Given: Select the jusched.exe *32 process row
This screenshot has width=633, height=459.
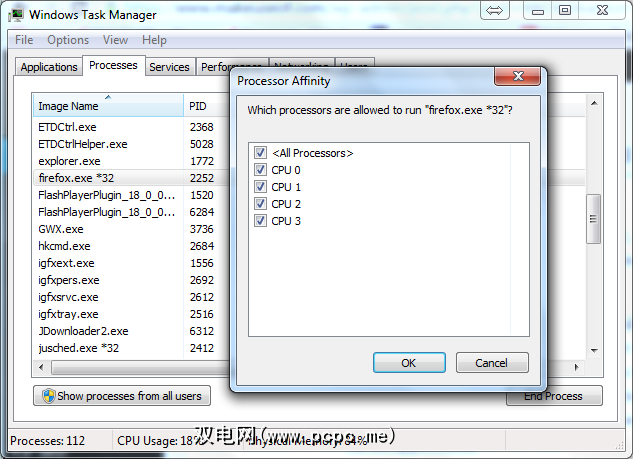Looking at the screenshot, I should pyautogui.click(x=131, y=348).
